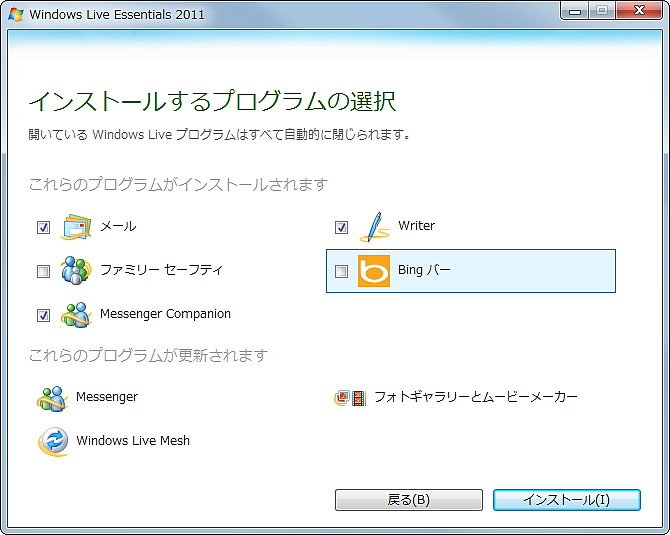Click the フォトギャラリーとムービーメーカー icon
The image size is (670, 535).
(350, 398)
